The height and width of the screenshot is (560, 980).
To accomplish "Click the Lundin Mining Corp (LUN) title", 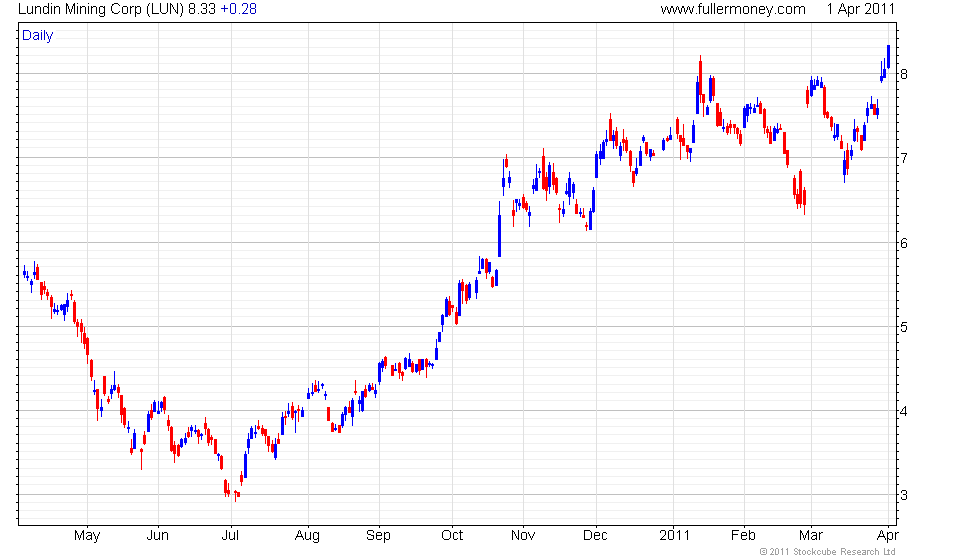I will (x=101, y=9).
